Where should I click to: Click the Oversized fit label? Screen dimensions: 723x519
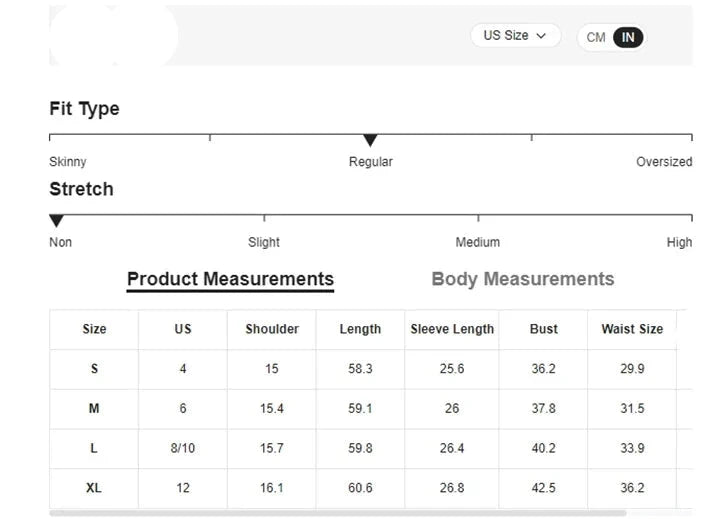[664, 162]
